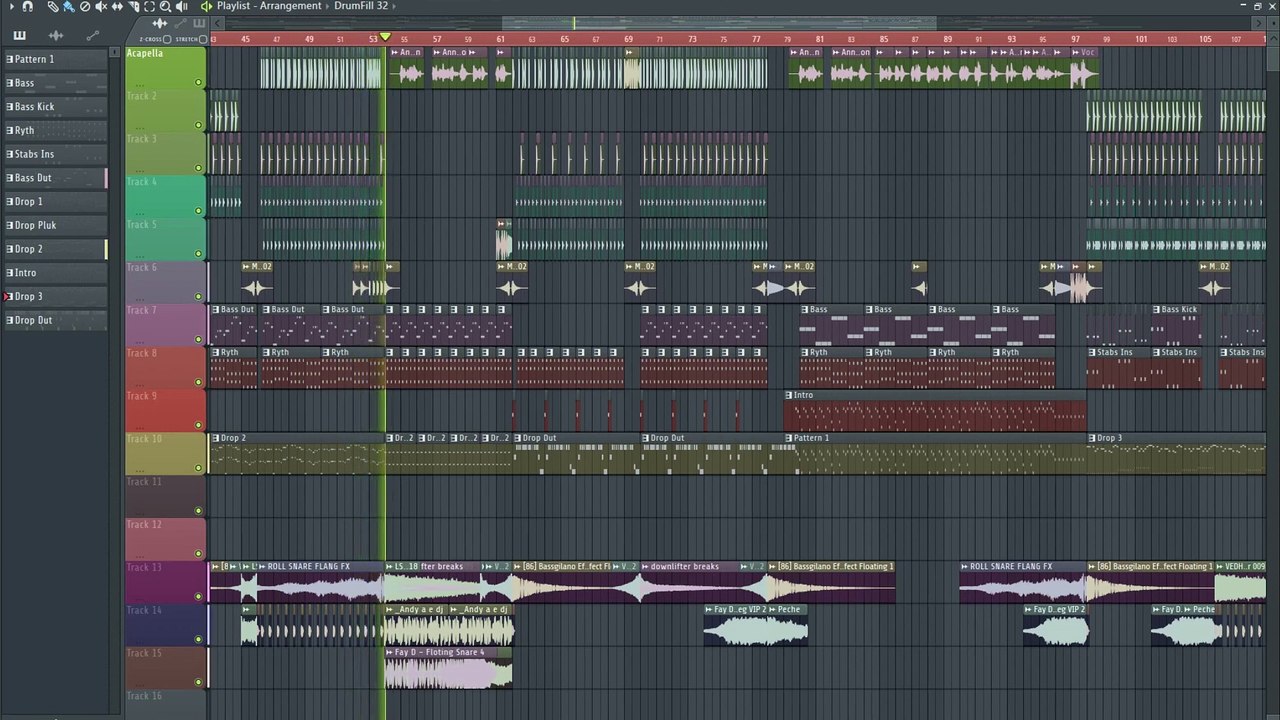The width and height of the screenshot is (1280, 720).
Task: Select the Delete tool
Action: (85, 6)
